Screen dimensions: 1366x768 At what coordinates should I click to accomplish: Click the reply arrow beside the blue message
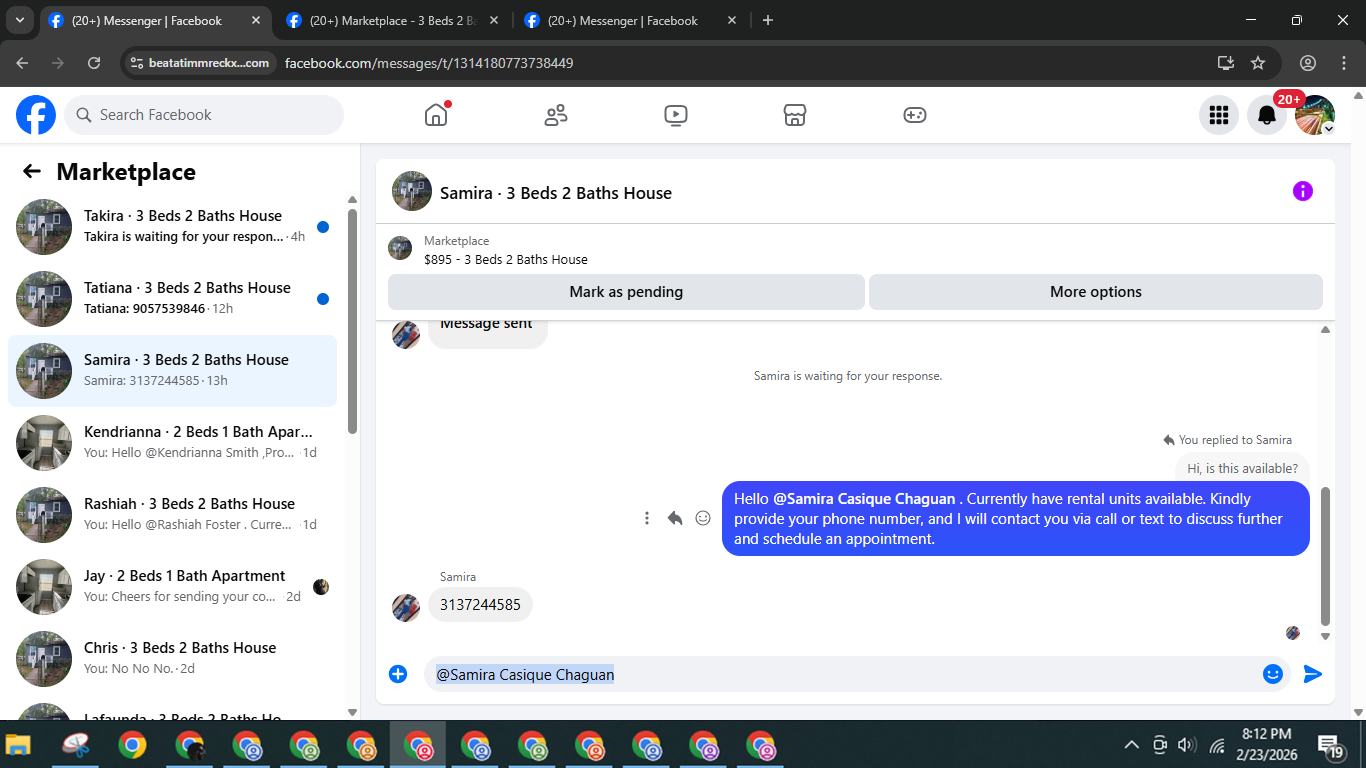coord(675,518)
